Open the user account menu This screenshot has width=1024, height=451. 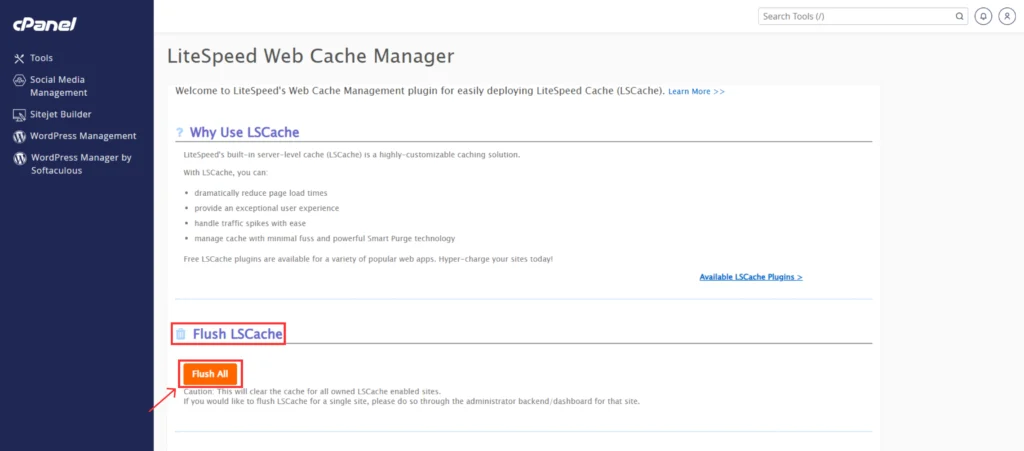pyautogui.click(x=1007, y=16)
